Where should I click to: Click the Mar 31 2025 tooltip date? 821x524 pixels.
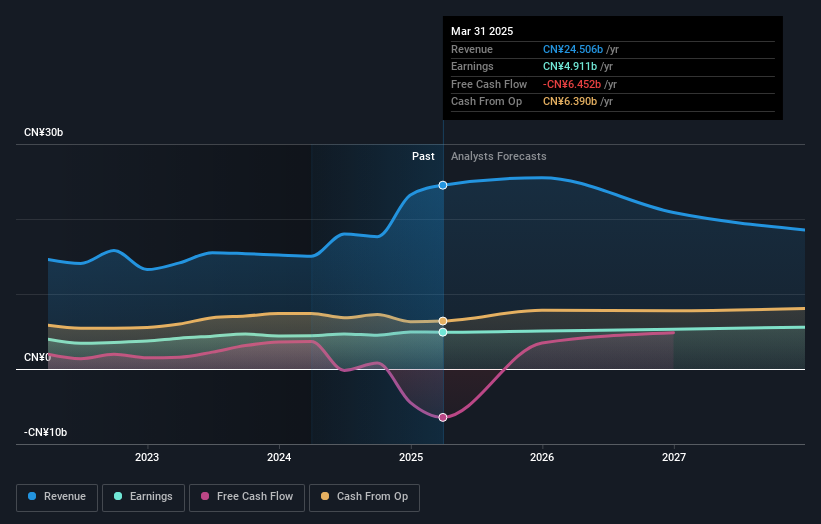(482, 31)
